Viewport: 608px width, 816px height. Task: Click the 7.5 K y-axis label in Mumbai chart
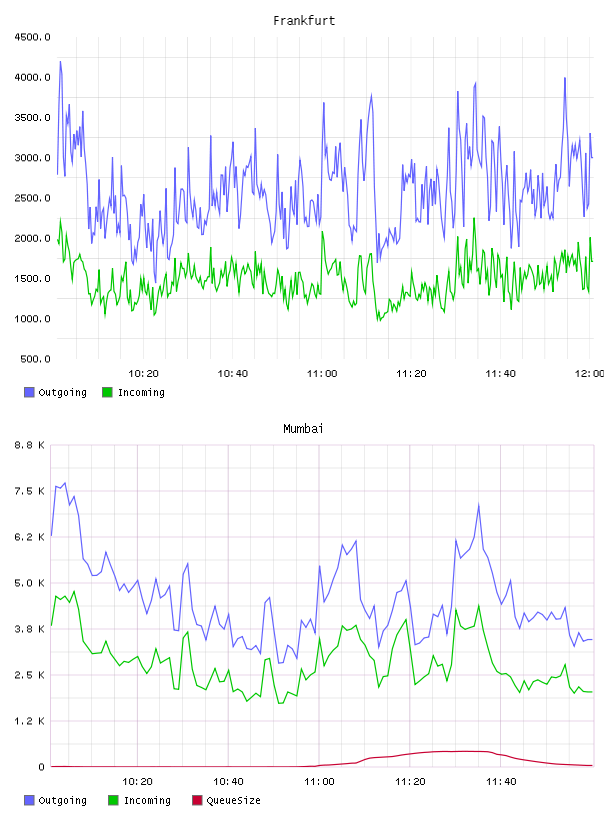(x=30, y=491)
